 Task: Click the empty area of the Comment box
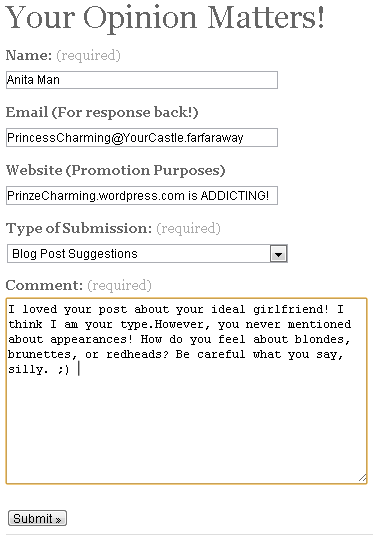186,427
